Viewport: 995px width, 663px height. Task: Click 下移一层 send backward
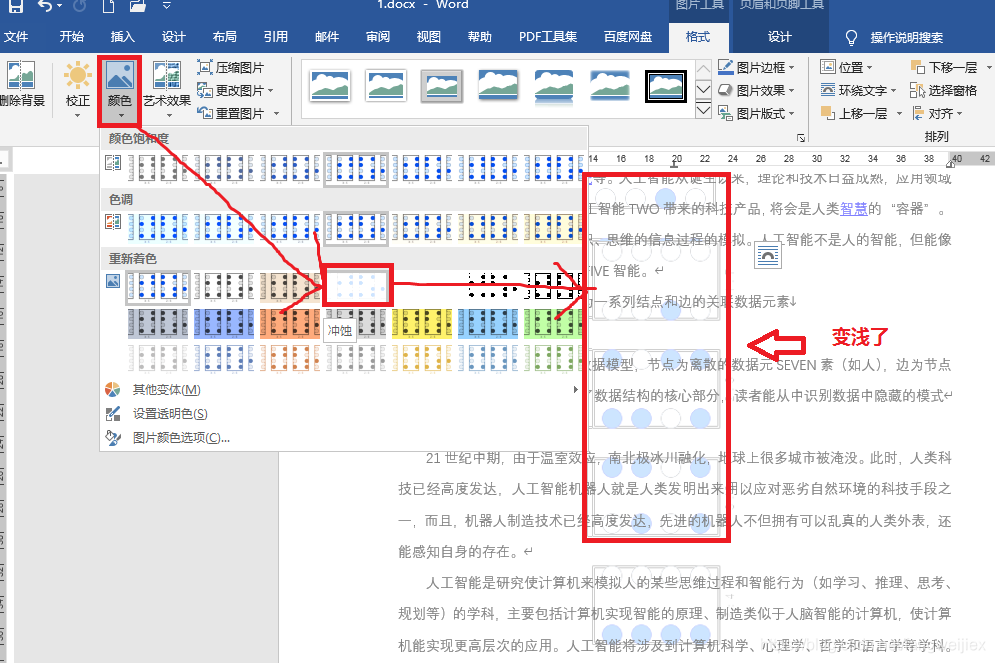944,67
